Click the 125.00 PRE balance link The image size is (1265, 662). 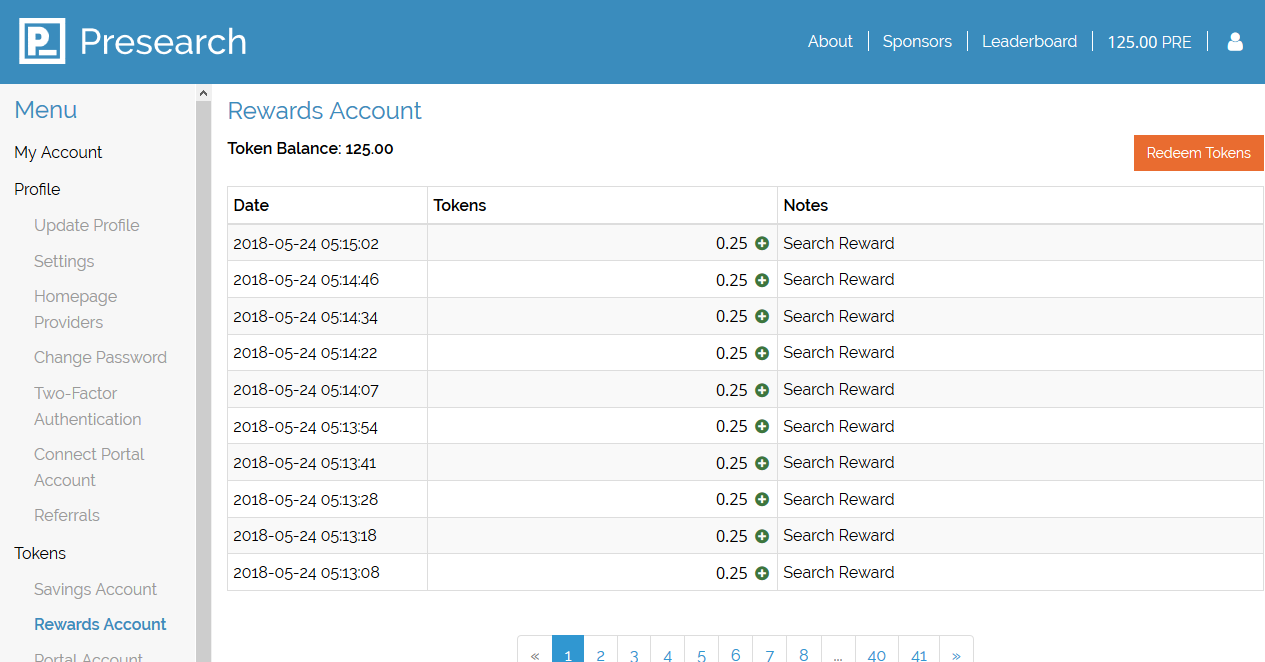pos(1149,42)
